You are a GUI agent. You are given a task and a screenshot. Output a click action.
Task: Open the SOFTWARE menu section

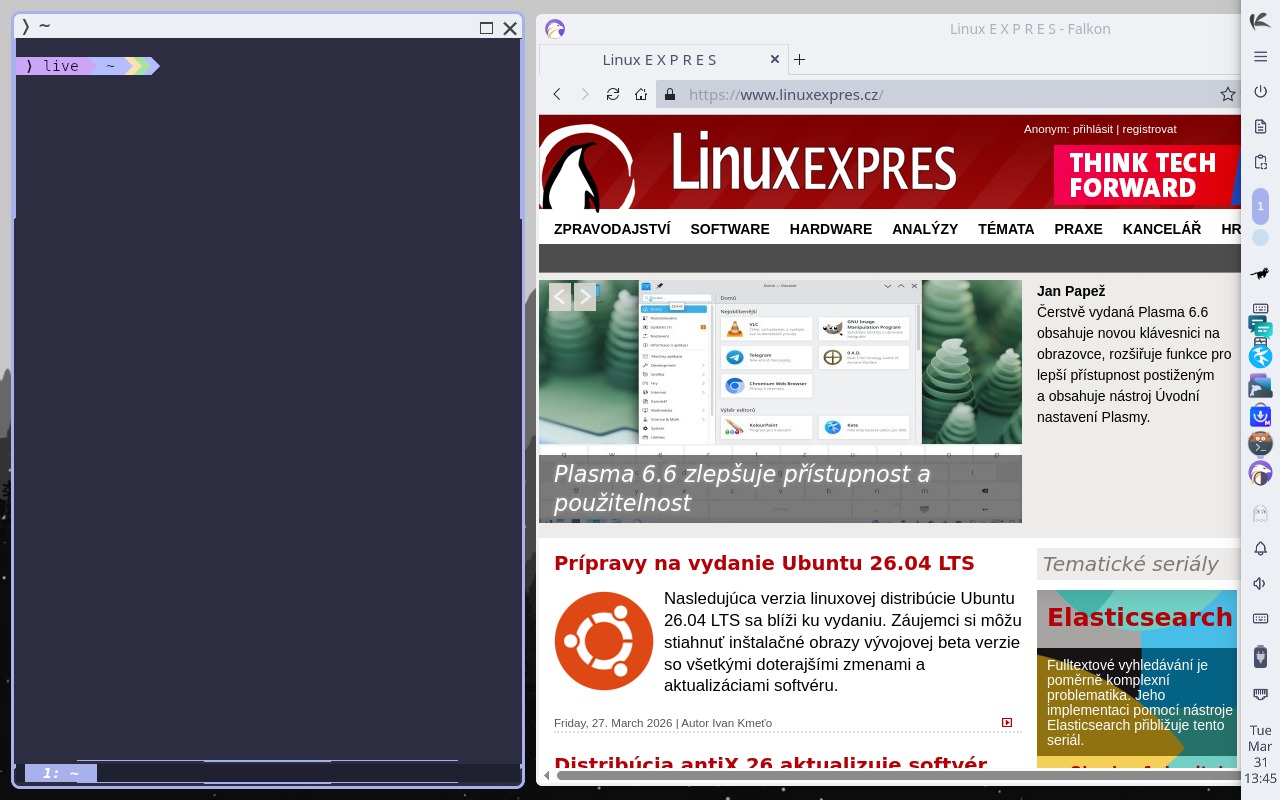[x=729, y=229]
